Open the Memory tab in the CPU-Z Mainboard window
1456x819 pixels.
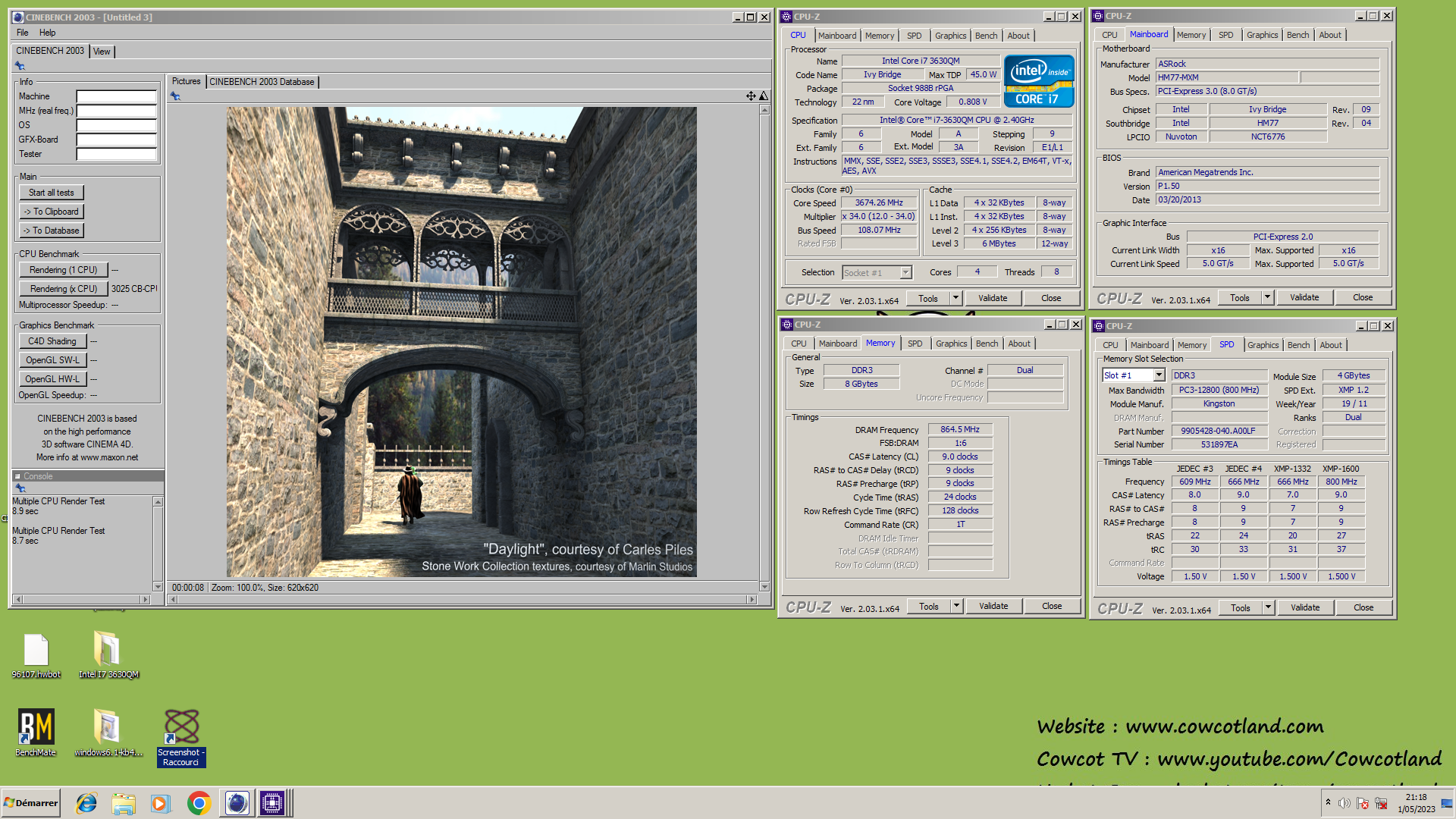[1191, 35]
